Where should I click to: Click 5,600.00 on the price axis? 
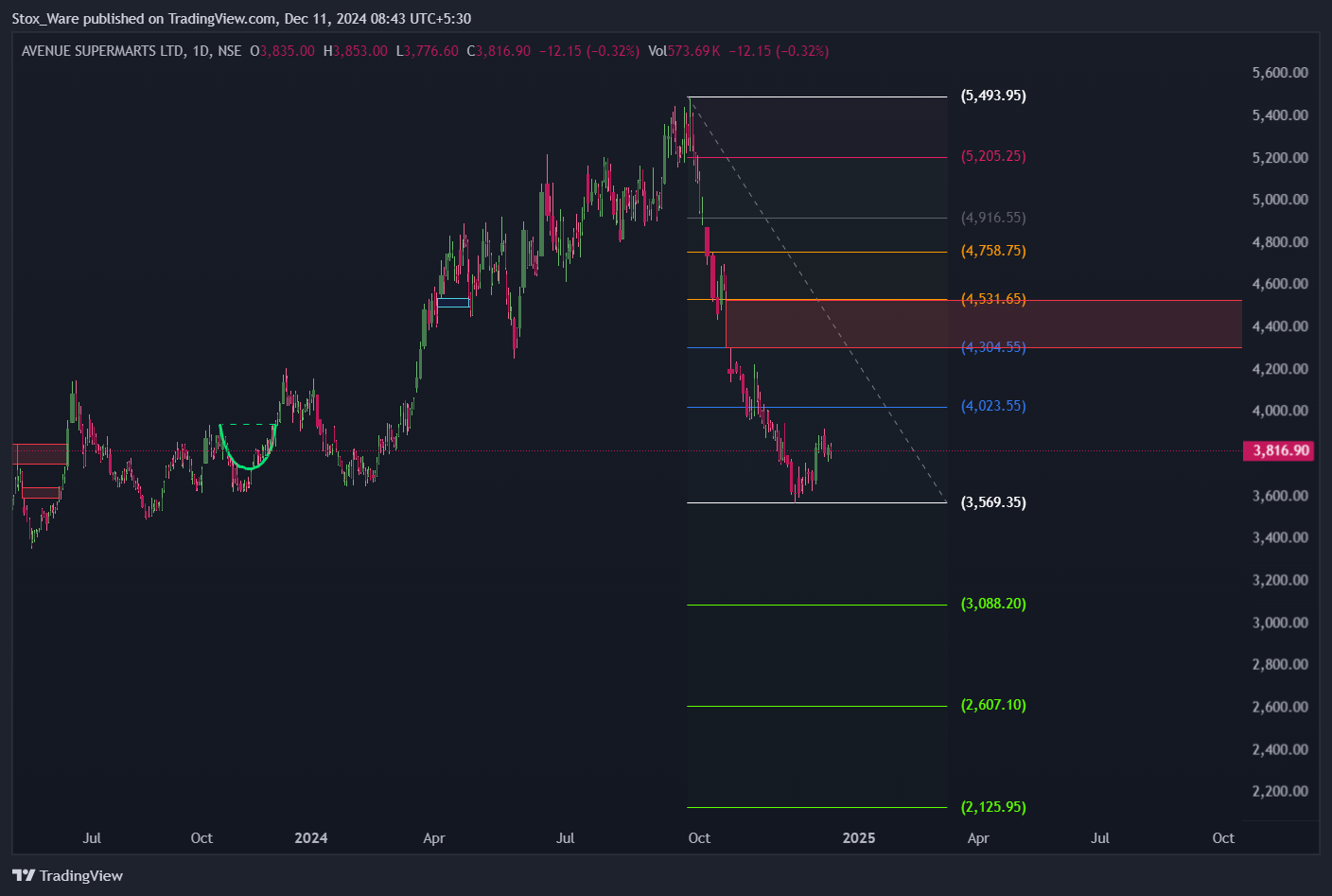point(1280,73)
